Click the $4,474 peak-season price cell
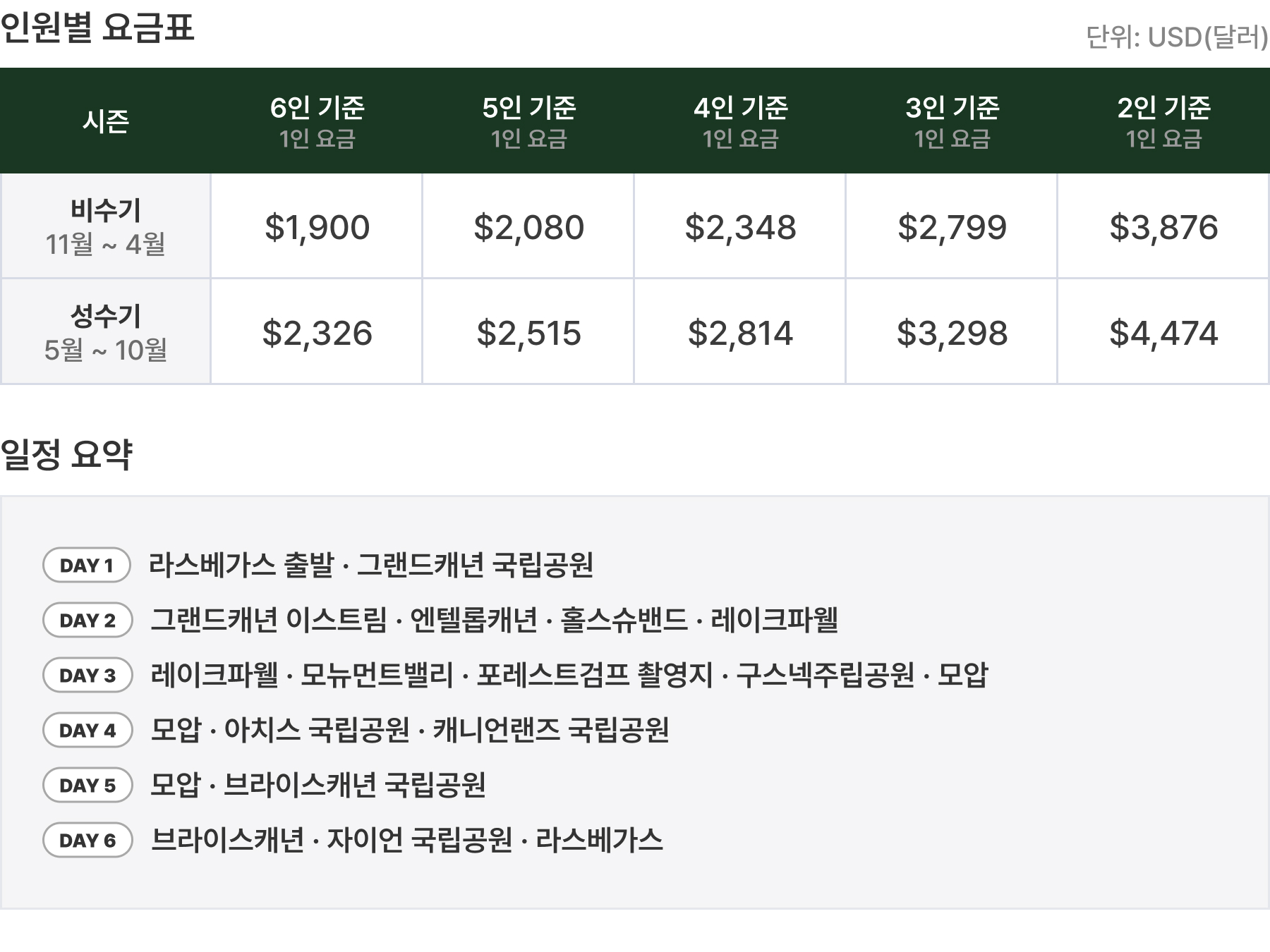The width and height of the screenshot is (1270, 952). click(x=1163, y=332)
